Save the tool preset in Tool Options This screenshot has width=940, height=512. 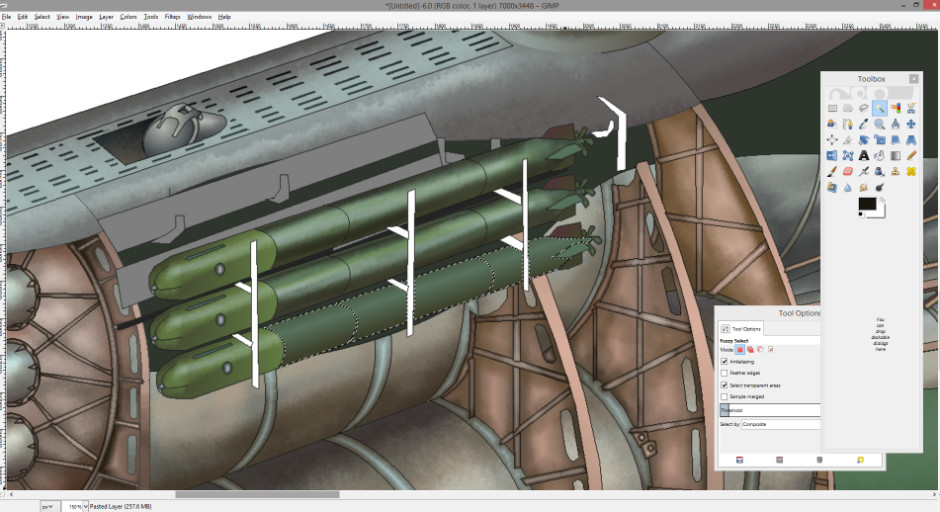(x=739, y=460)
